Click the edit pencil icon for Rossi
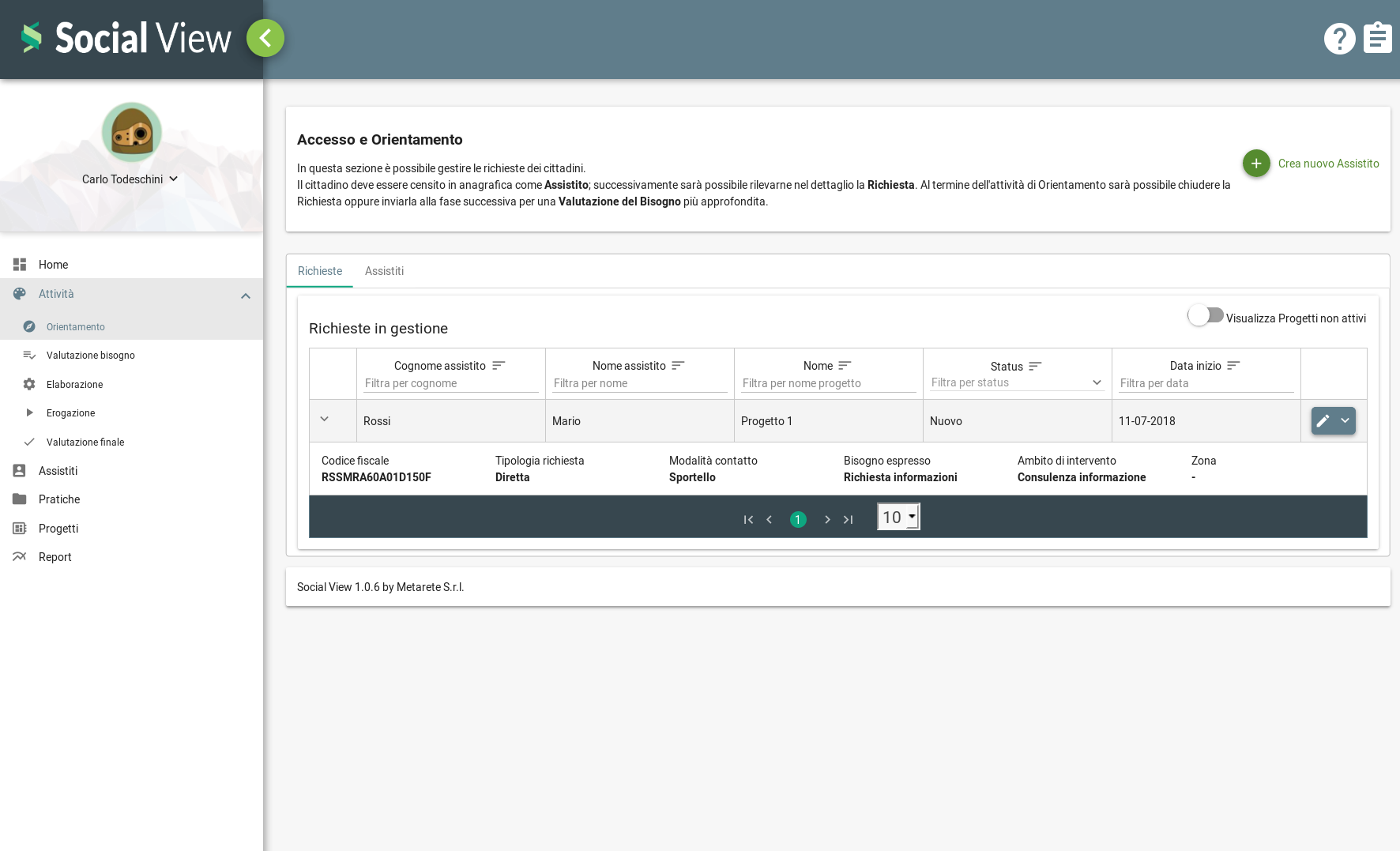 (1323, 421)
